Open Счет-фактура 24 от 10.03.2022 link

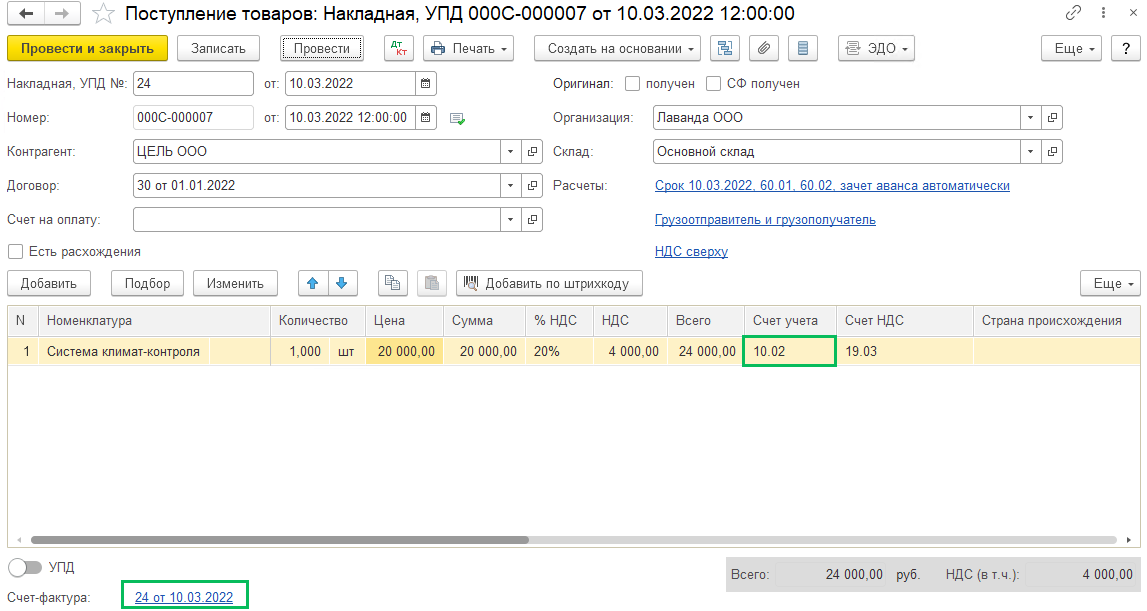184,597
